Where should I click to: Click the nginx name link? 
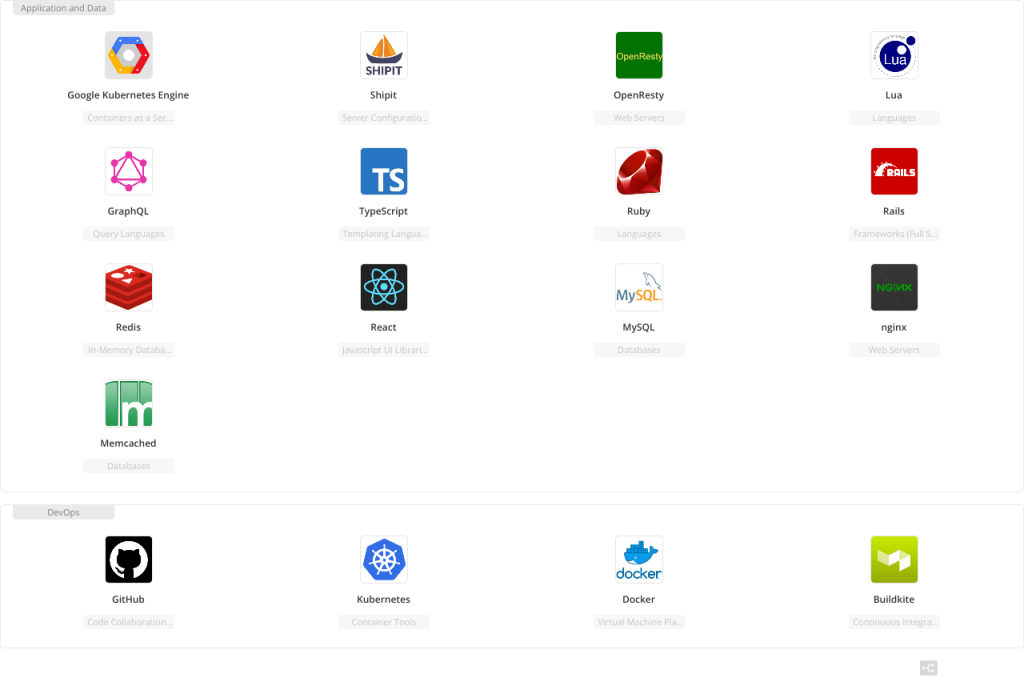point(894,327)
